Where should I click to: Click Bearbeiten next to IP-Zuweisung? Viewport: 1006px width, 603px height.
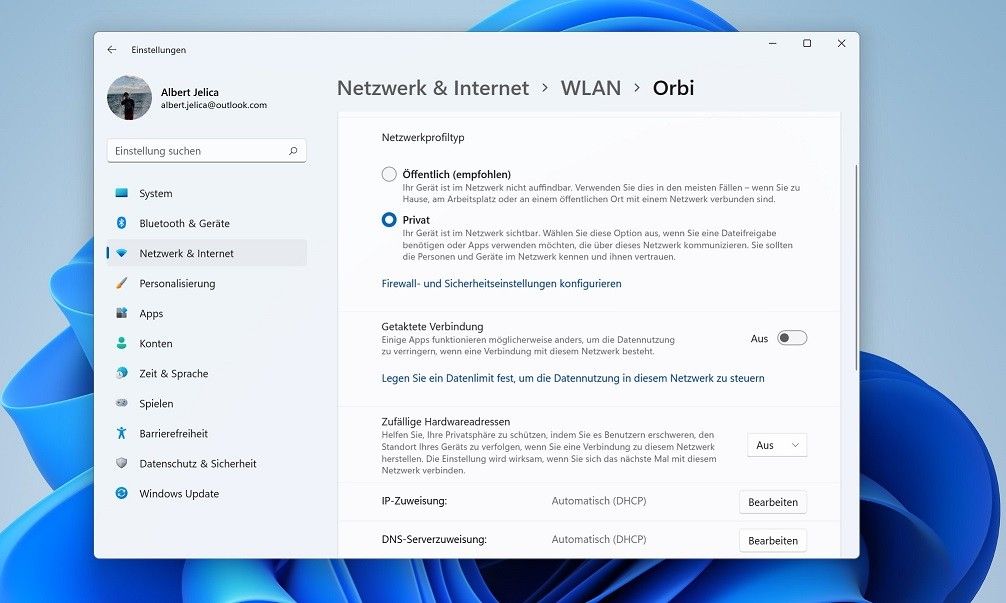(x=772, y=502)
